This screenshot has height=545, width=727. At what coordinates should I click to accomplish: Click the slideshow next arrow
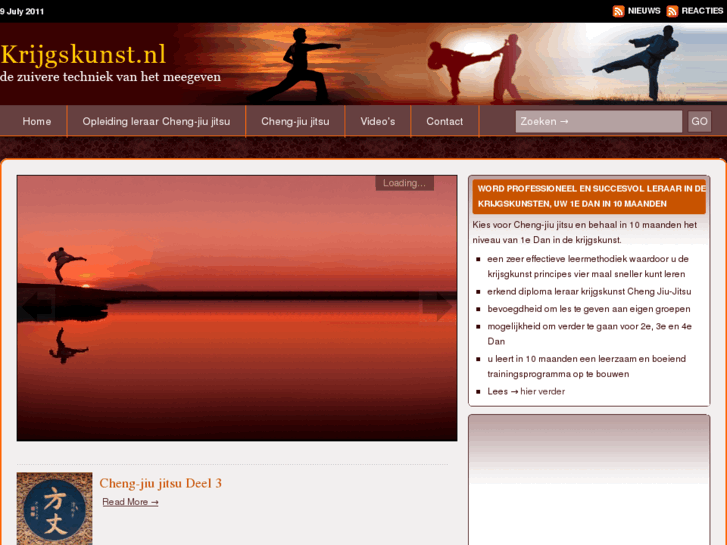tap(437, 305)
